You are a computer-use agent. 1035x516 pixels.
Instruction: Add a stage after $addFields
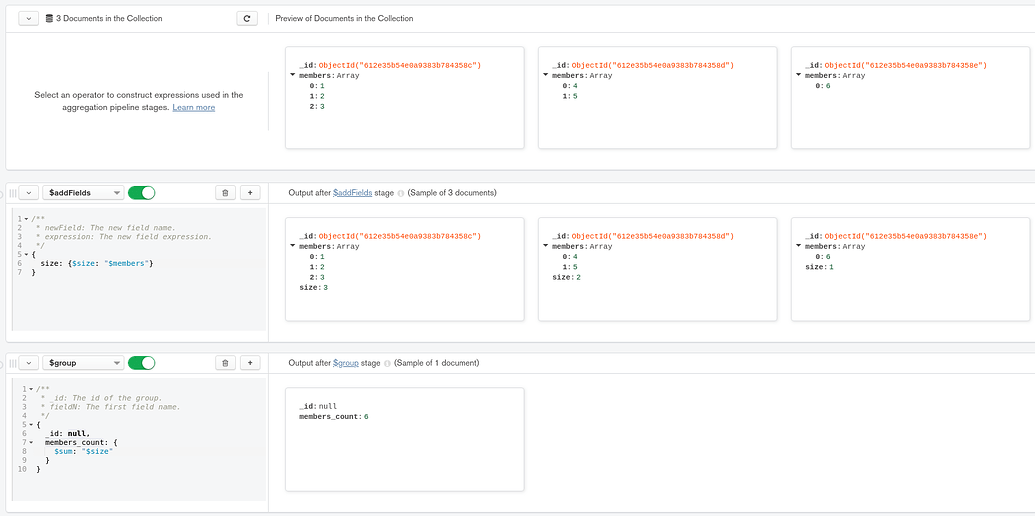click(x=250, y=192)
